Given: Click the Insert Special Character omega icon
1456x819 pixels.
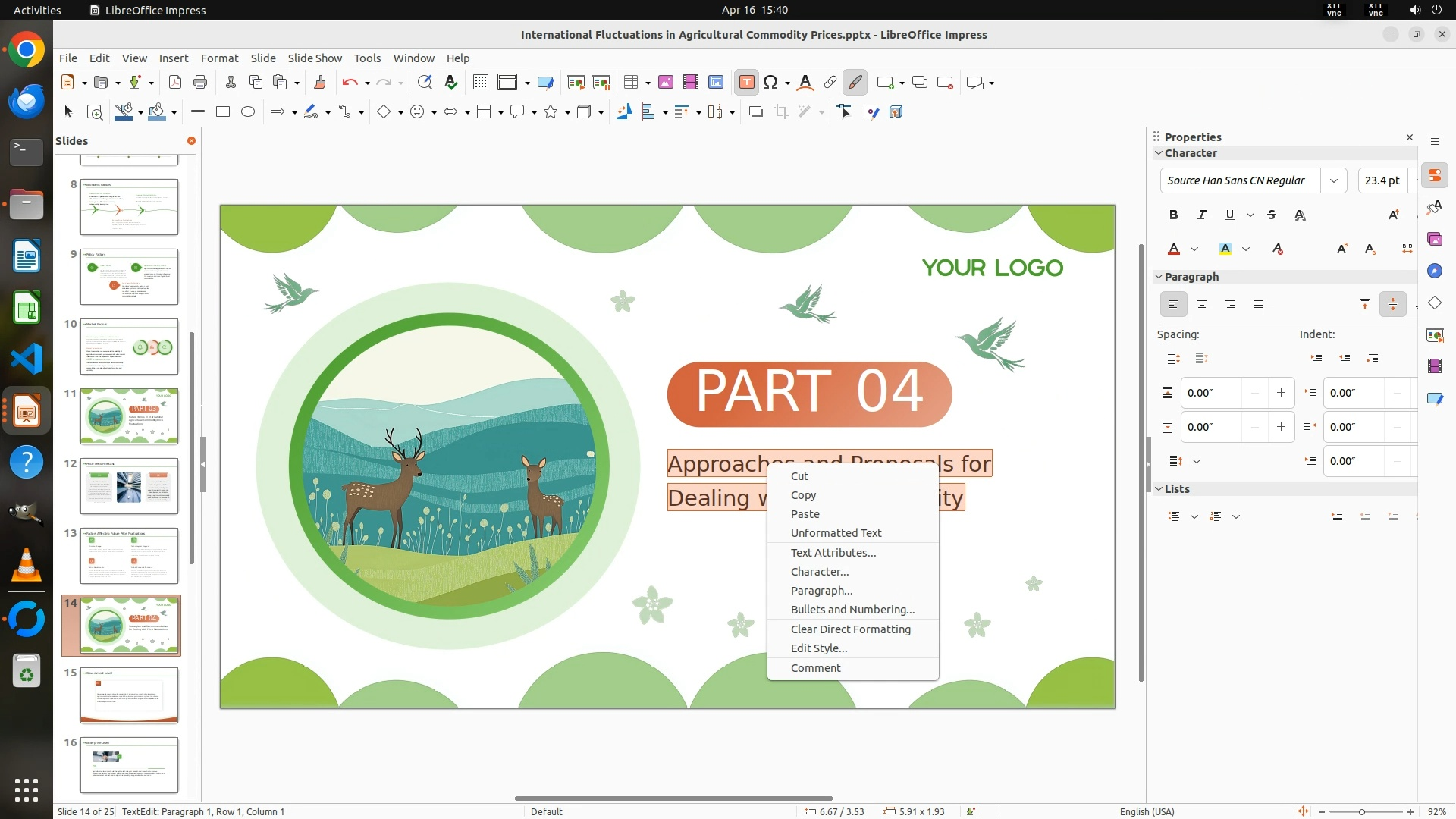Looking at the screenshot, I should 770,83.
